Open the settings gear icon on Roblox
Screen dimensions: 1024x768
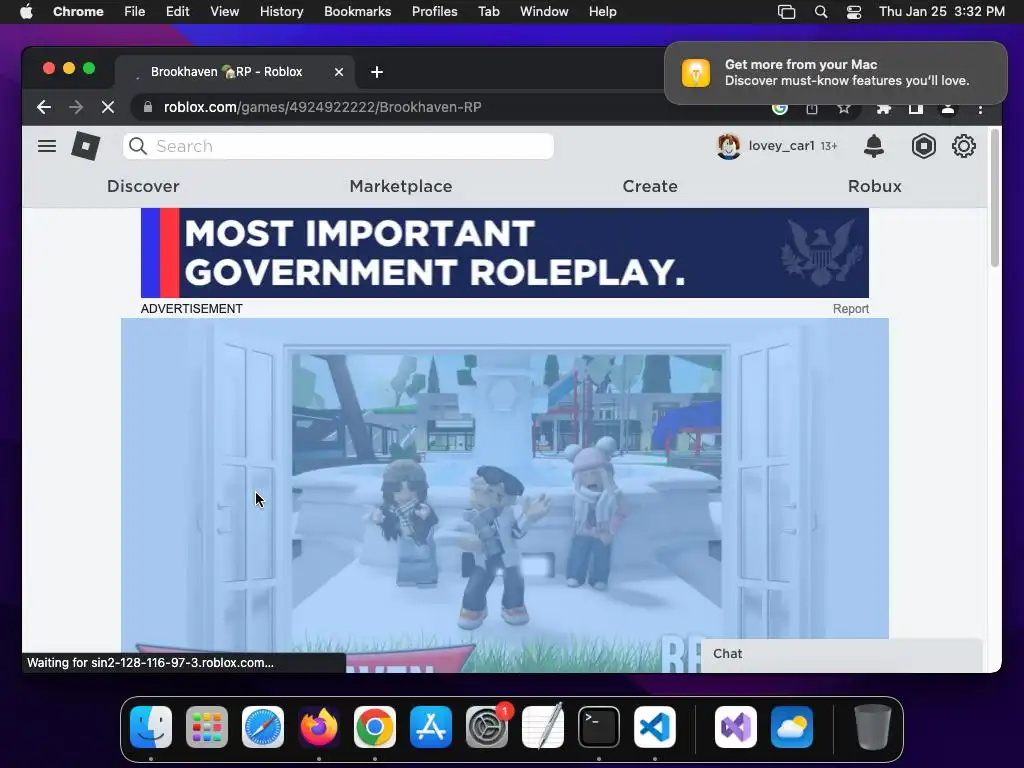point(964,146)
